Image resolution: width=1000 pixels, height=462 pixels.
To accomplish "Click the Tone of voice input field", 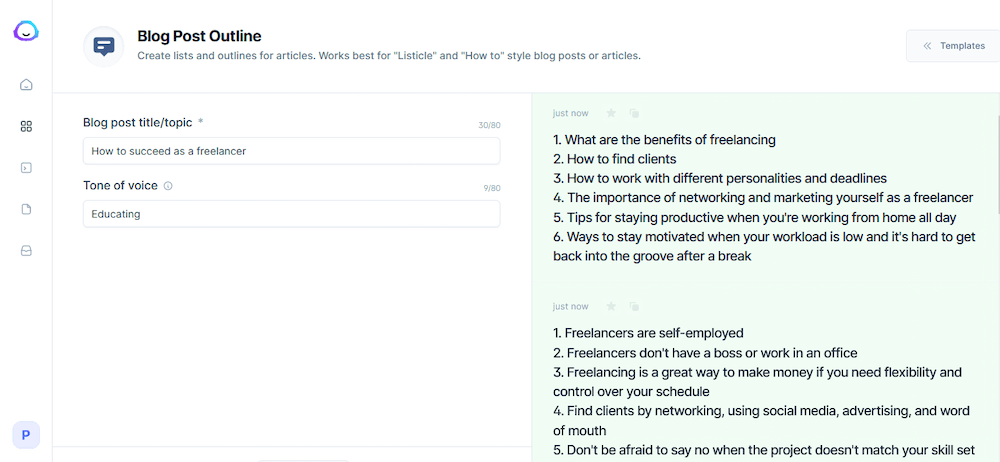I will tap(291, 214).
